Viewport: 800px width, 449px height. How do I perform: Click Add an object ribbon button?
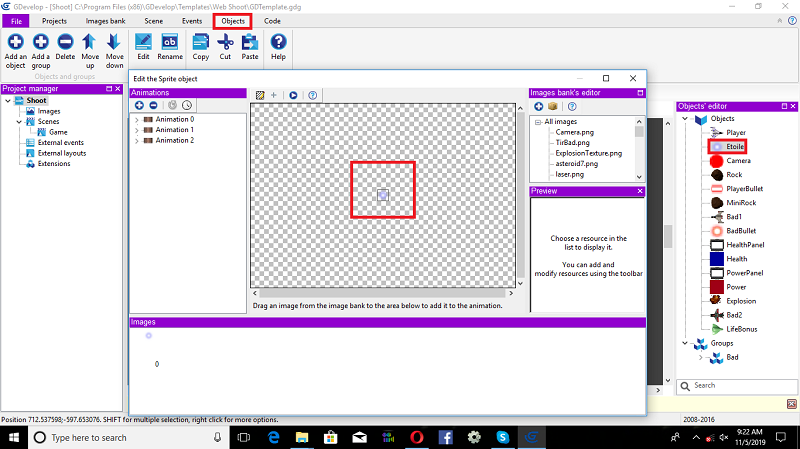tap(15, 51)
